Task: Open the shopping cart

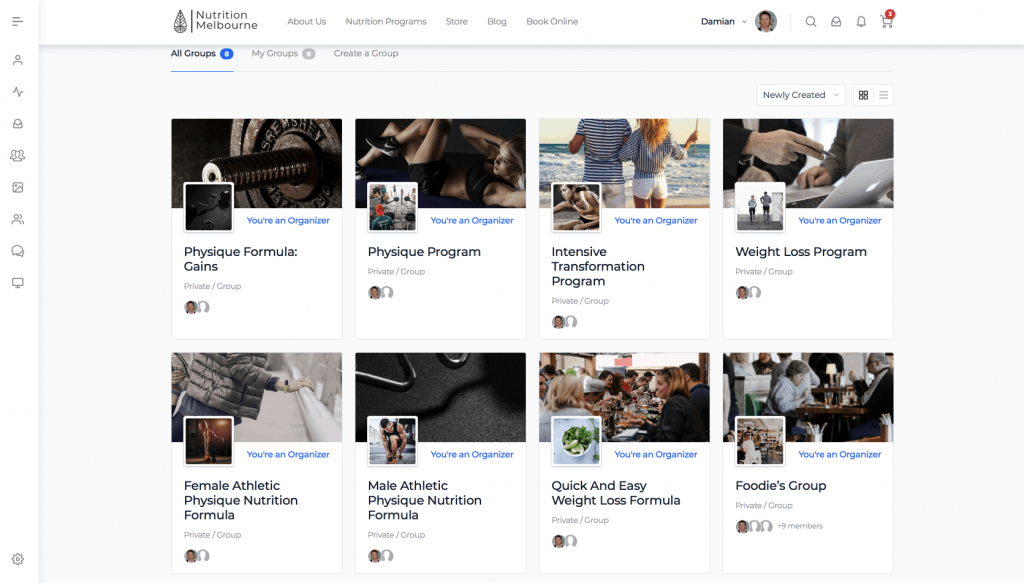Action: point(886,22)
